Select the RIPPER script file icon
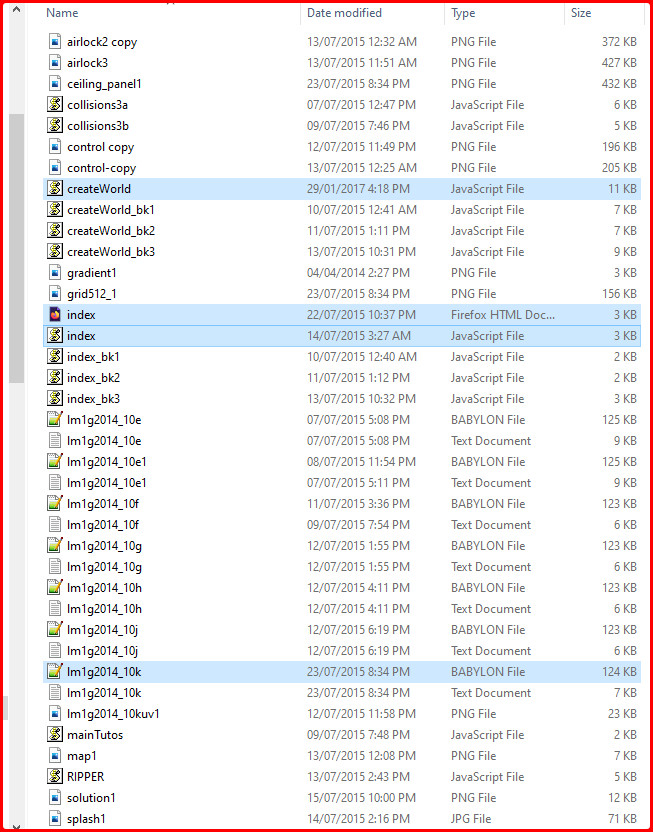 [55, 777]
